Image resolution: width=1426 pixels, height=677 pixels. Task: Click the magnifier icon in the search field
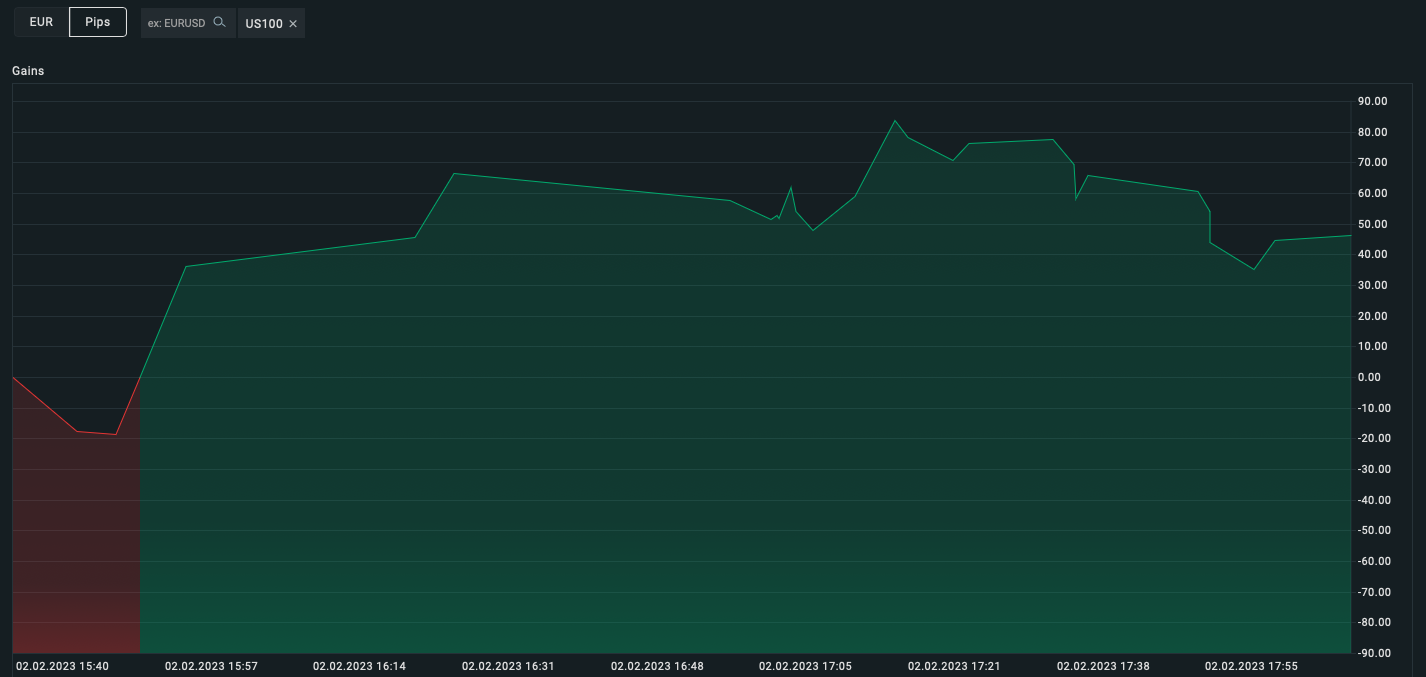click(x=219, y=22)
